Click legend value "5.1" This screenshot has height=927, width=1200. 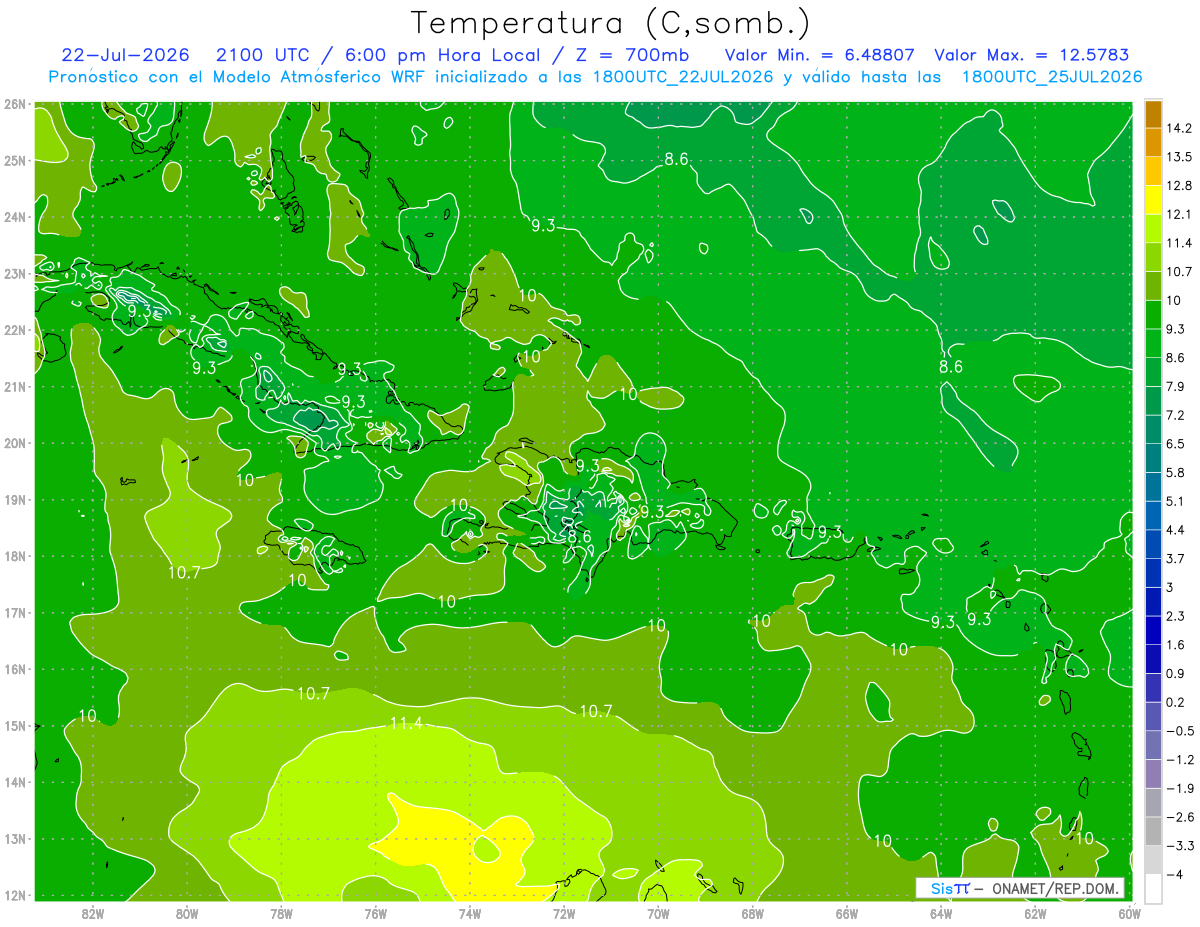tap(1176, 501)
